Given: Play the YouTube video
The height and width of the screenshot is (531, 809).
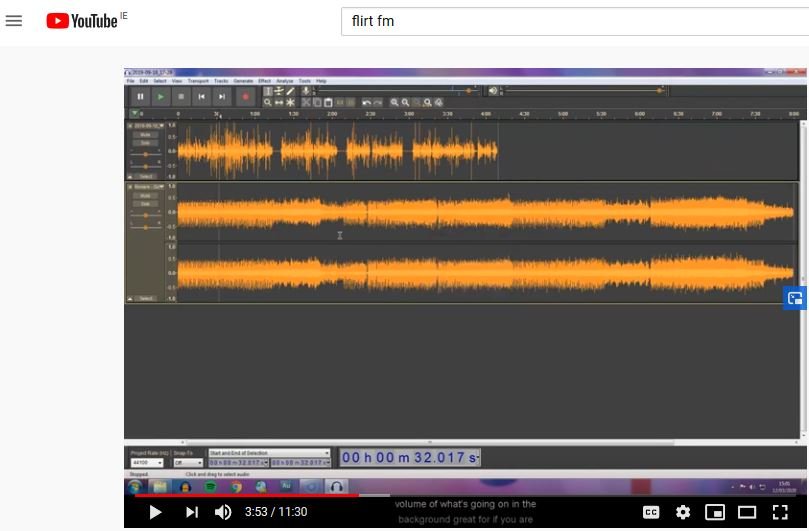Looking at the screenshot, I should click(155, 512).
